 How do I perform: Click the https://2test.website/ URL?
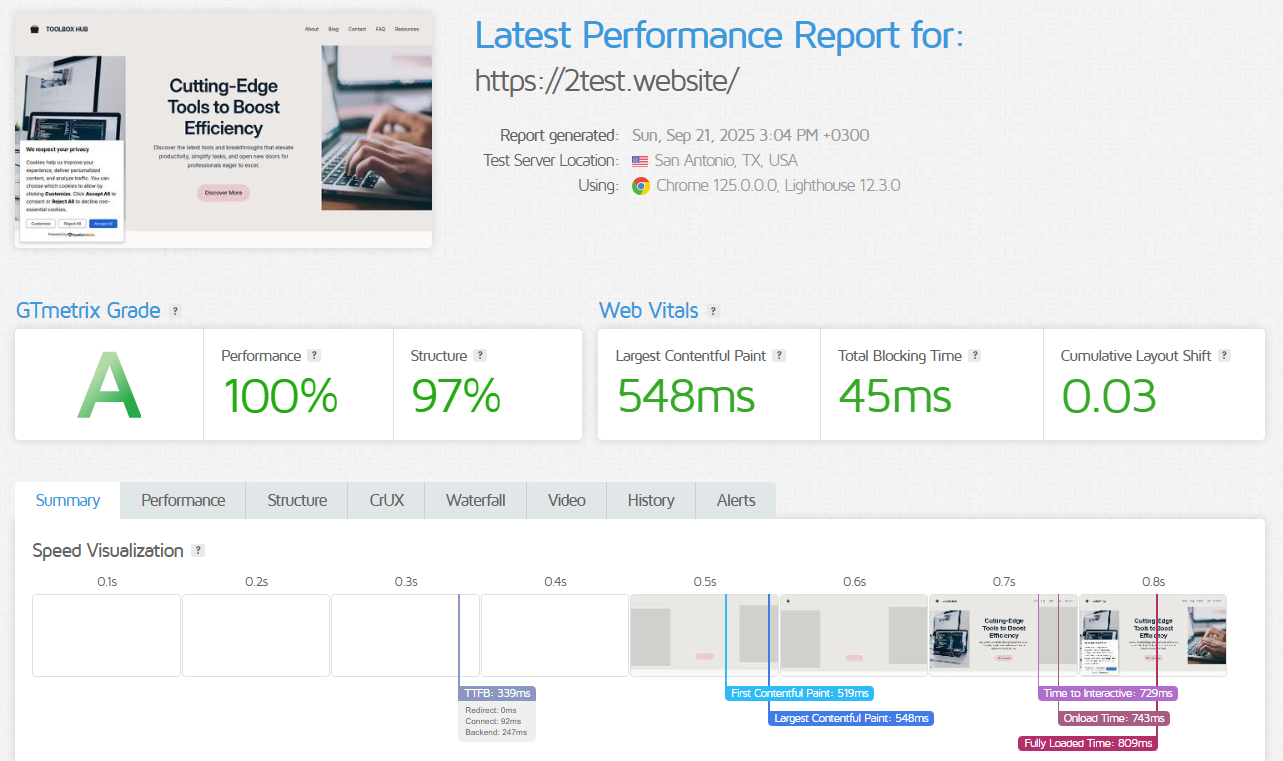(606, 81)
